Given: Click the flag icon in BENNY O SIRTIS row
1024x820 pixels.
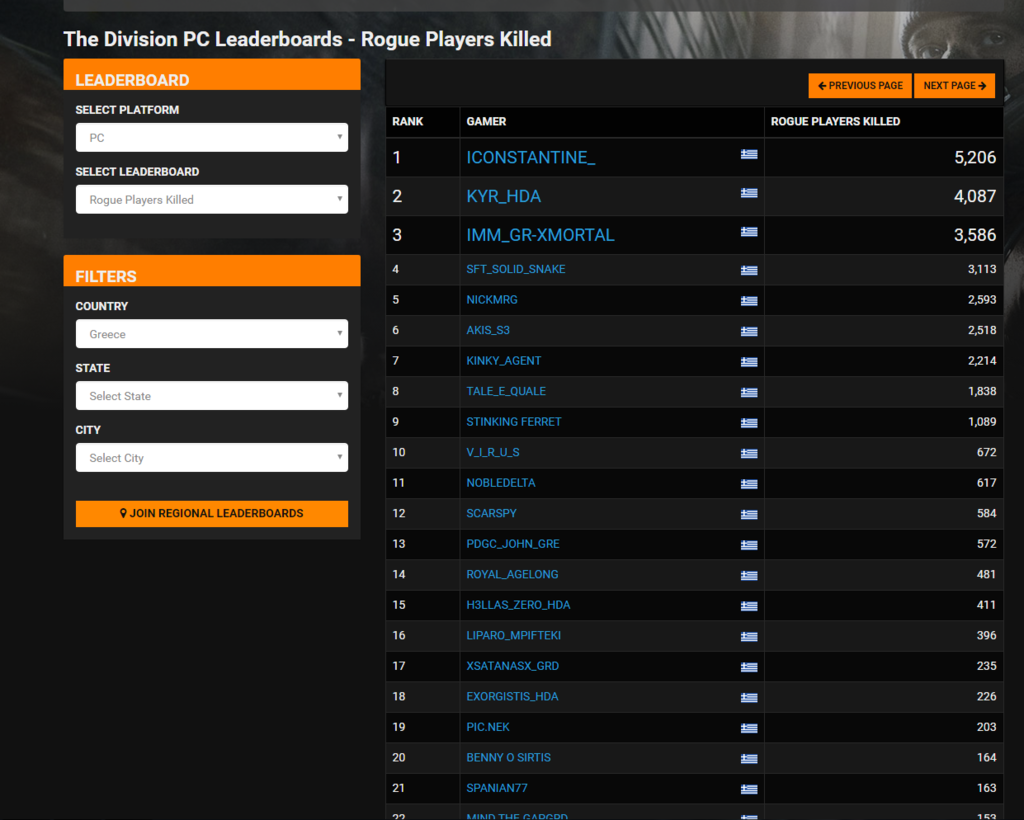Looking at the screenshot, I should [748, 759].
